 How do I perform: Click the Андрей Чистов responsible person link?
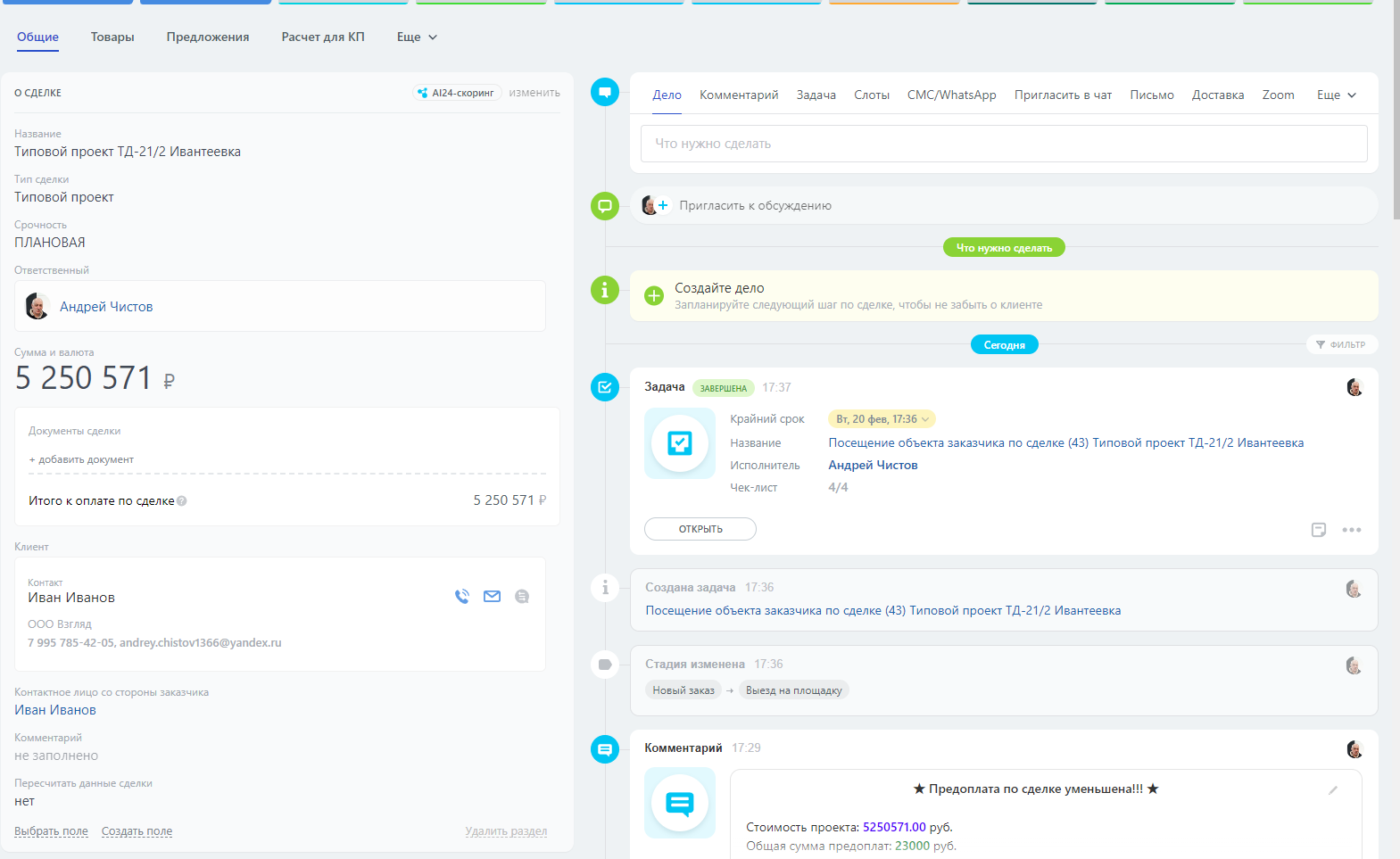[106, 307]
